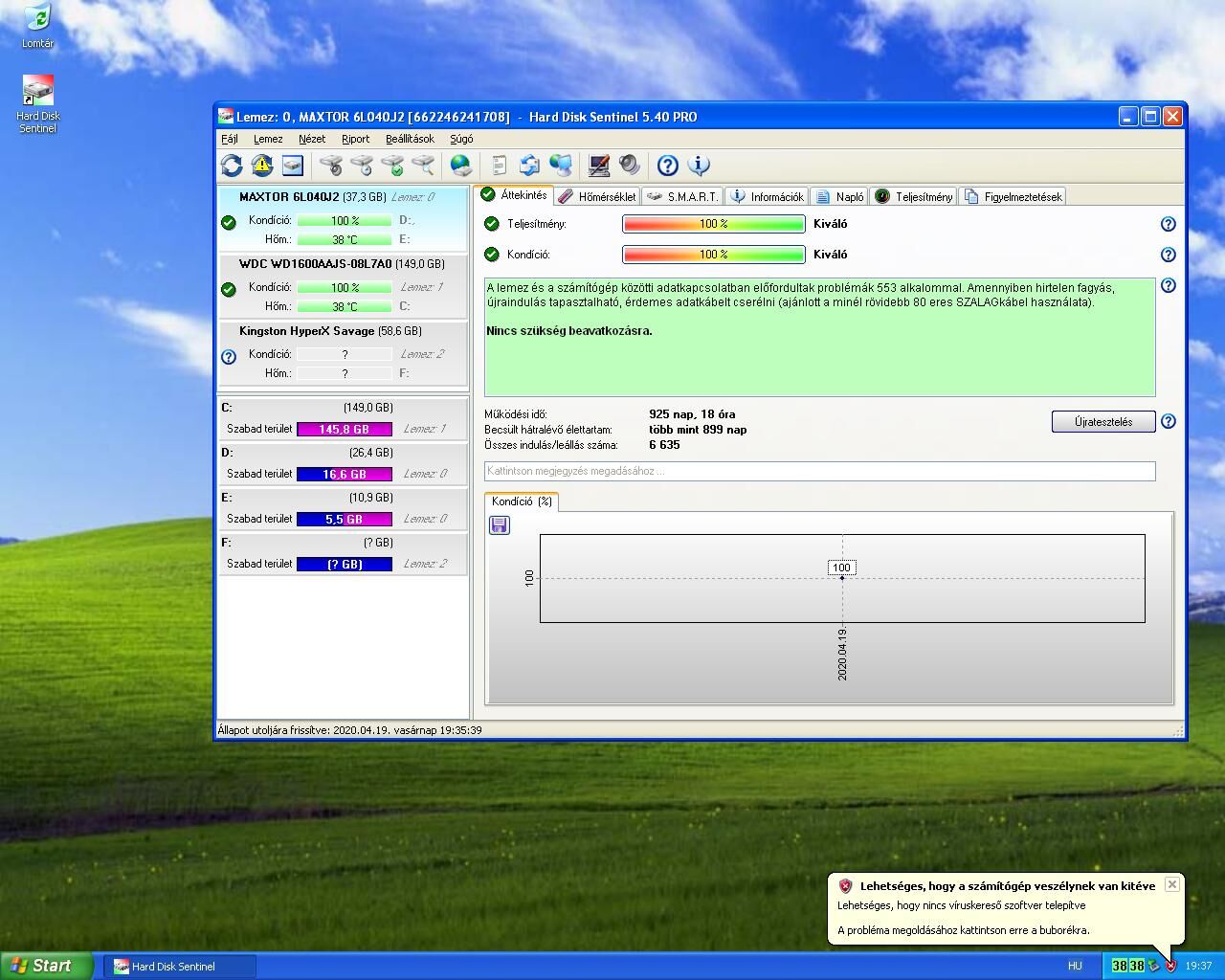This screenshot has height=980, width=1225.
Task: Open the Hőmérséklet tab
Action: pos(597,197)
